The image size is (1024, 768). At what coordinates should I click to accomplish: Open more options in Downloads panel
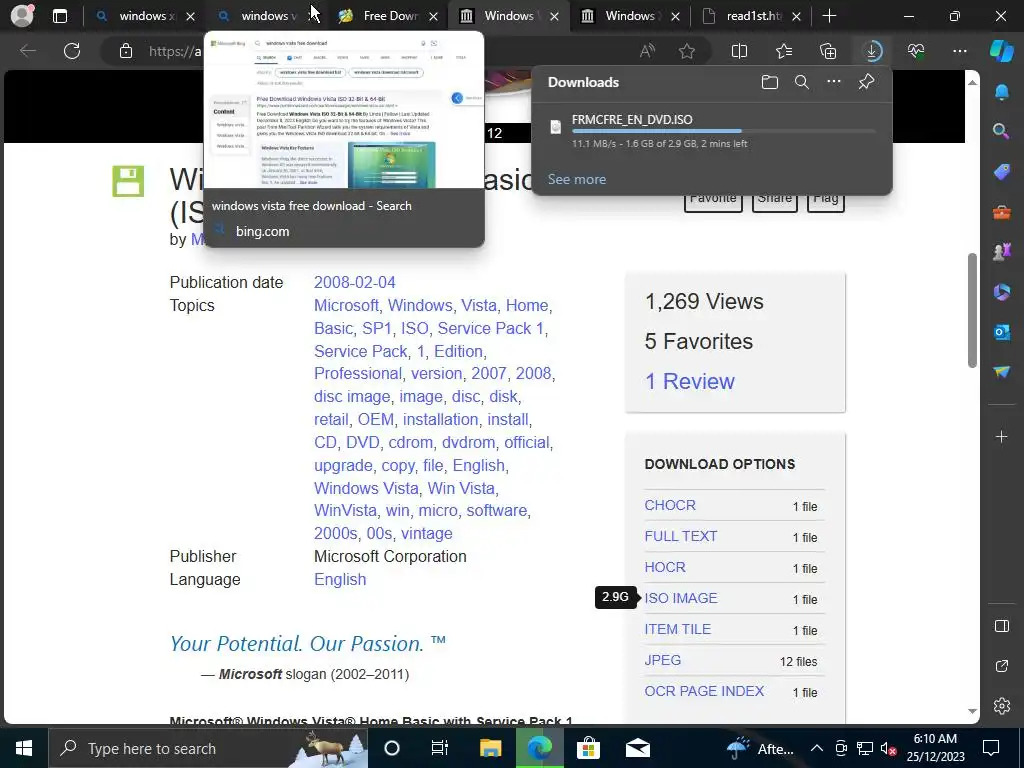tap(833, 82)
